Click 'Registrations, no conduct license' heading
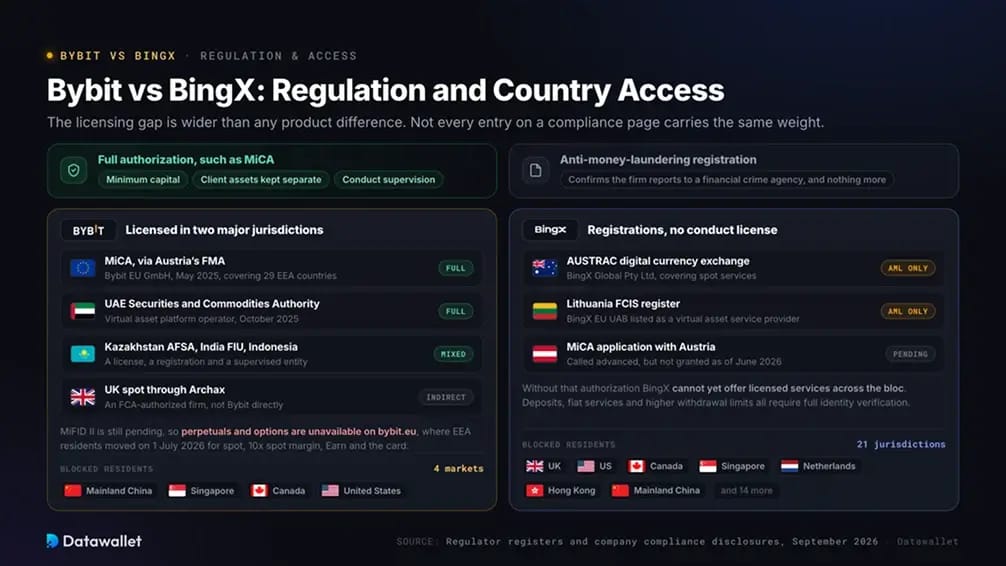Image resolution: width=1006 pixels, height=566 pixels. pos(682,230)
